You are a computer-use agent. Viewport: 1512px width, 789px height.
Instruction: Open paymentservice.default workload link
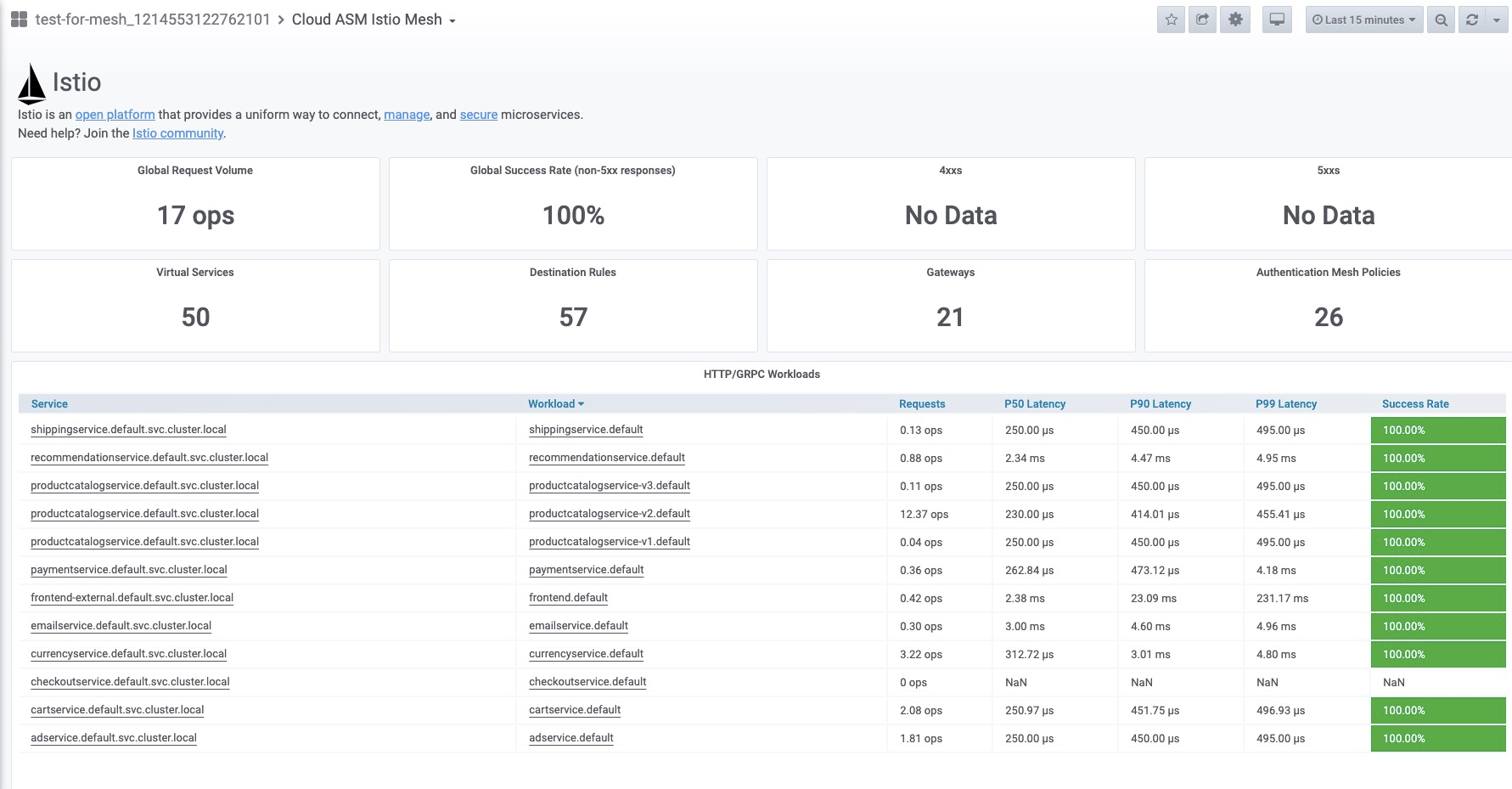click(x=587, y=570)
